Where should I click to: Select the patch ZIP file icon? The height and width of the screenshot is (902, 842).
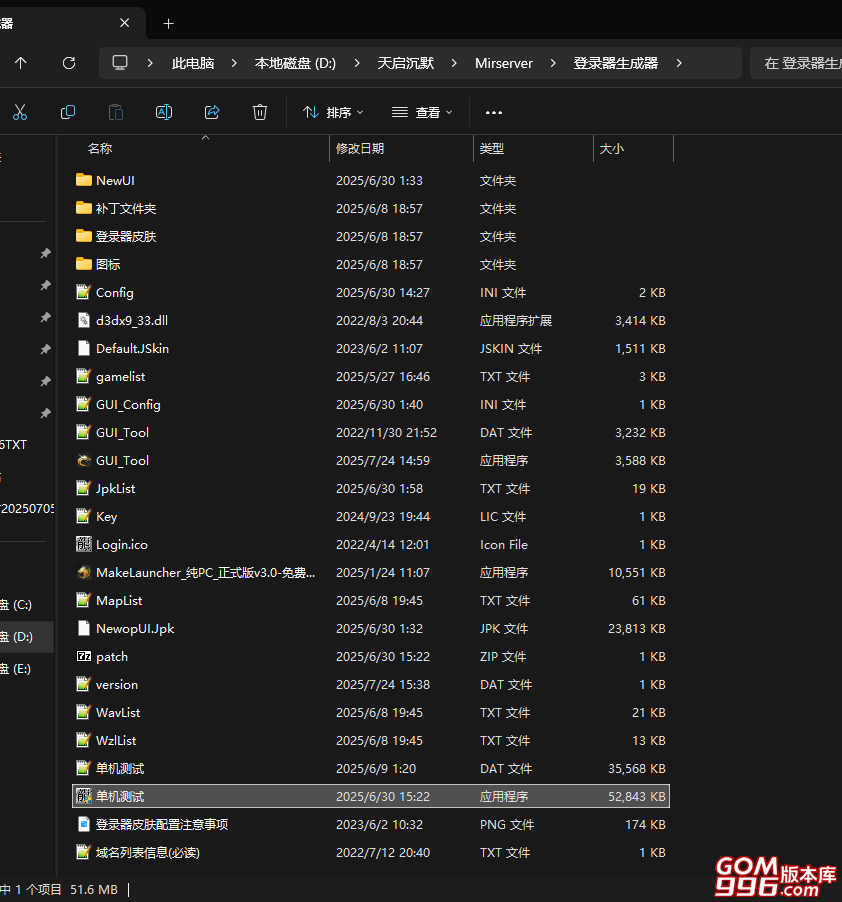(84, 657)
